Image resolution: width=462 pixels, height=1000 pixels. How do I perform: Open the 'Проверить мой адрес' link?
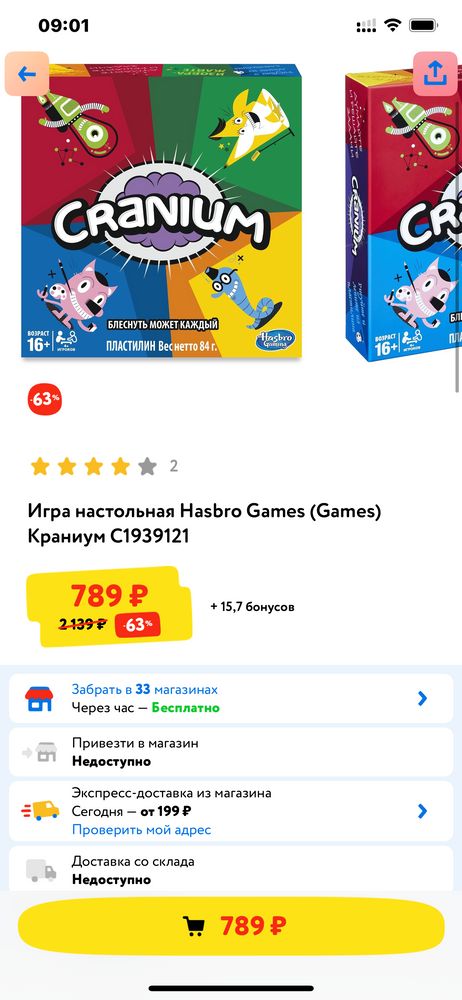pos(141,830)
